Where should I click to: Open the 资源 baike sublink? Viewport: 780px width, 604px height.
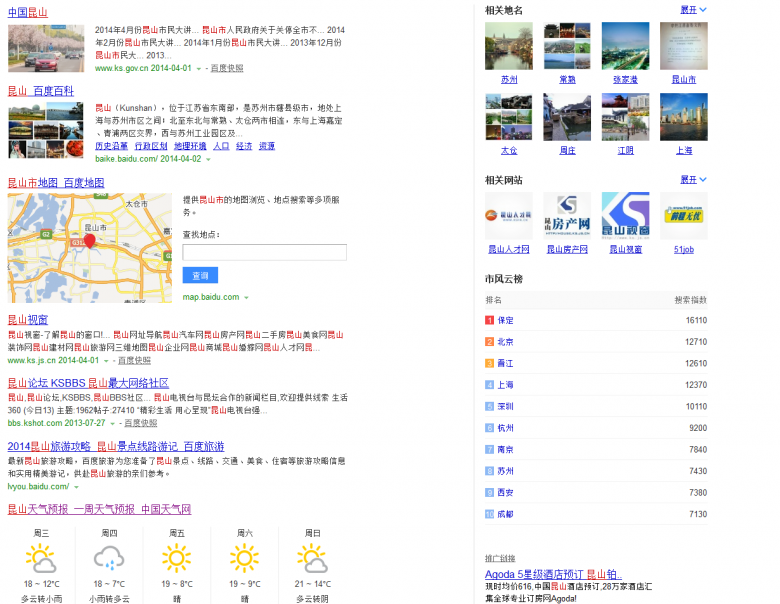pos(267,146)
